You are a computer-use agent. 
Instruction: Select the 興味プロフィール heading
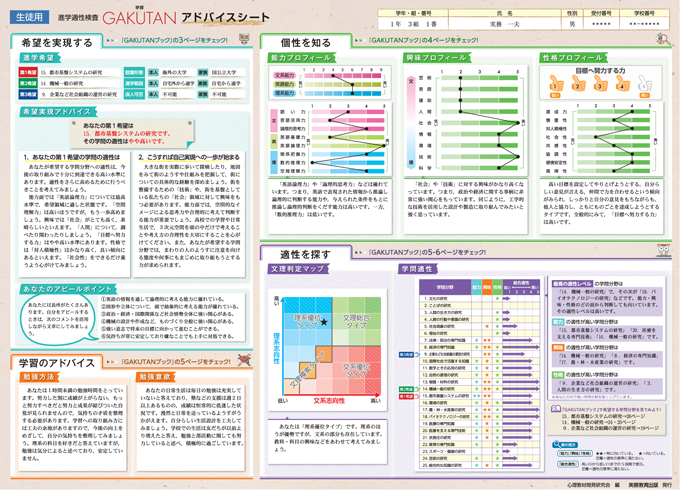click(436, 58)
